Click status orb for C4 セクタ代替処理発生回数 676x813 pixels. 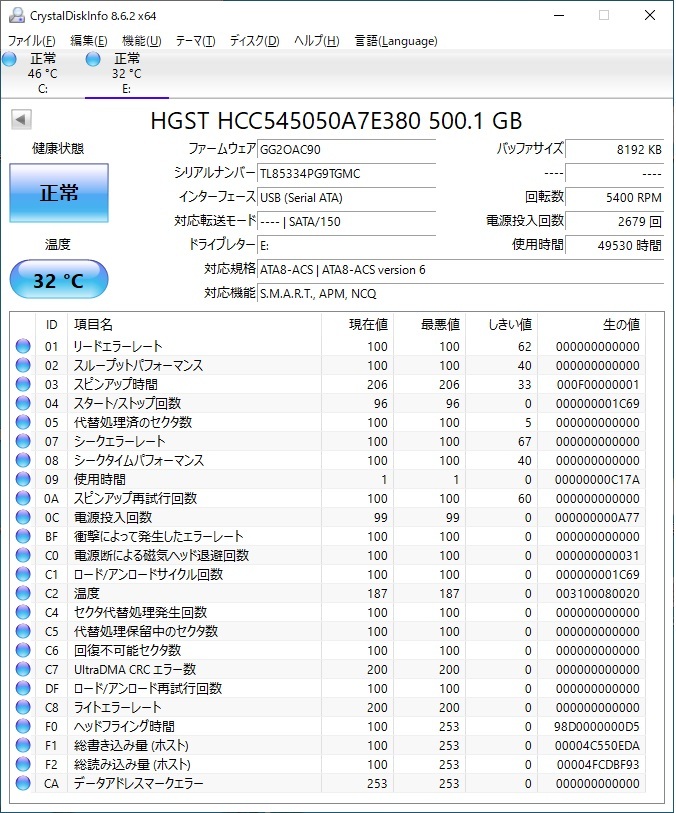tap(23, 612)
